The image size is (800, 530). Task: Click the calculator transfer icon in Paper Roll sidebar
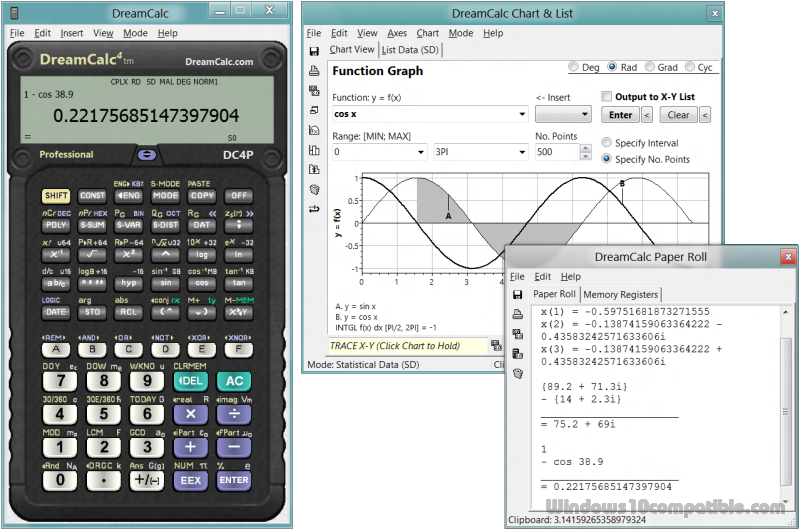[517, 354]
